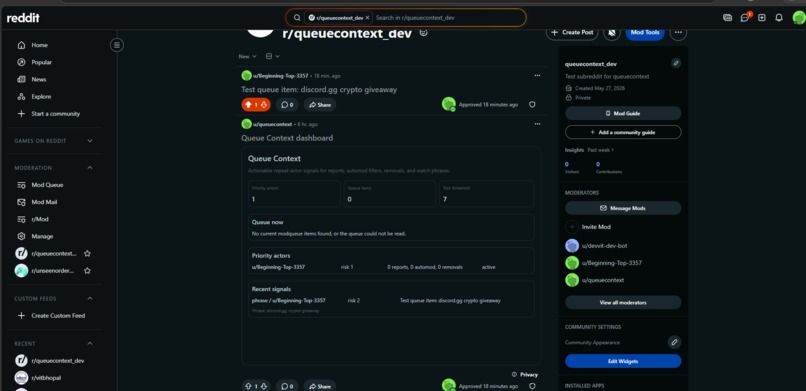
Task: Open comments on Queue Context dashboard post
Action: coord(287,386)
